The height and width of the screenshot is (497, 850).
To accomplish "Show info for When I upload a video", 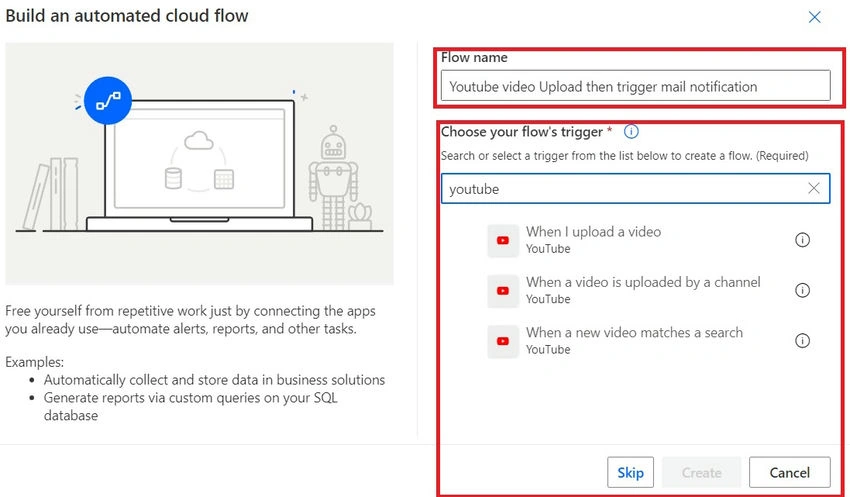I will pyautogui.click(x=802, y=240).
